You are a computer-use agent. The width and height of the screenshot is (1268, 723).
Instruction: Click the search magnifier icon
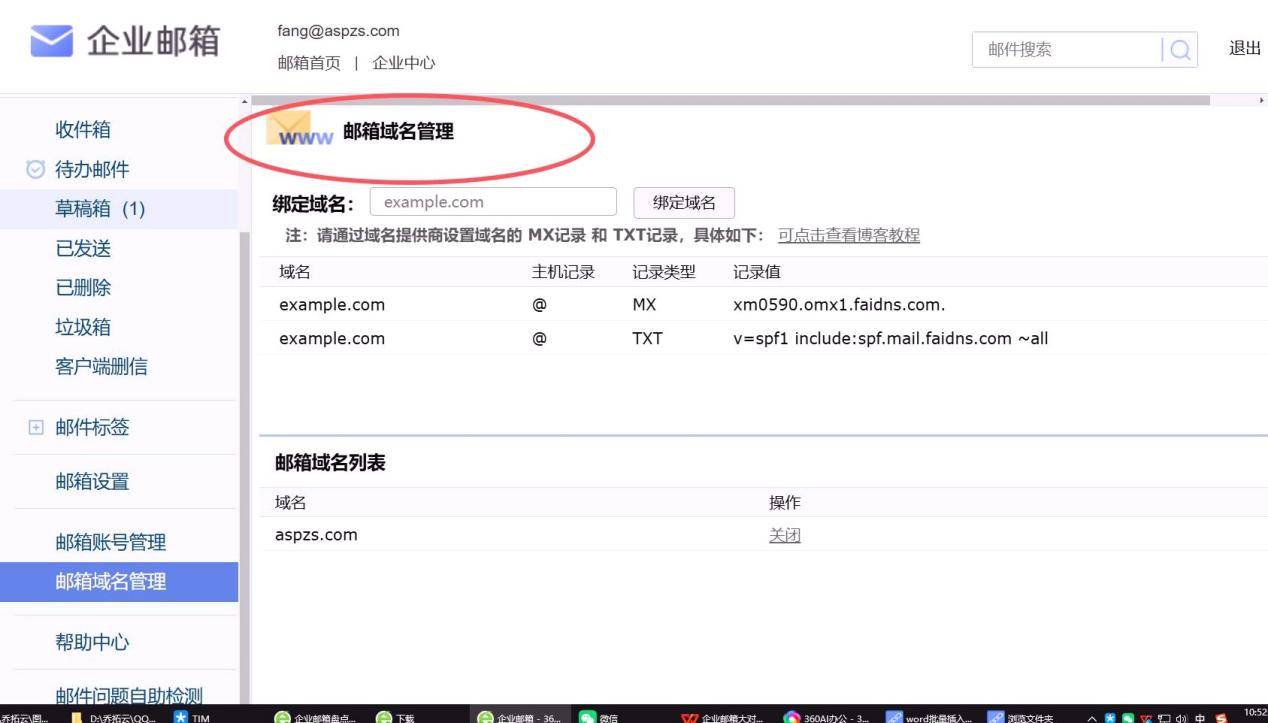[1180, 50]
